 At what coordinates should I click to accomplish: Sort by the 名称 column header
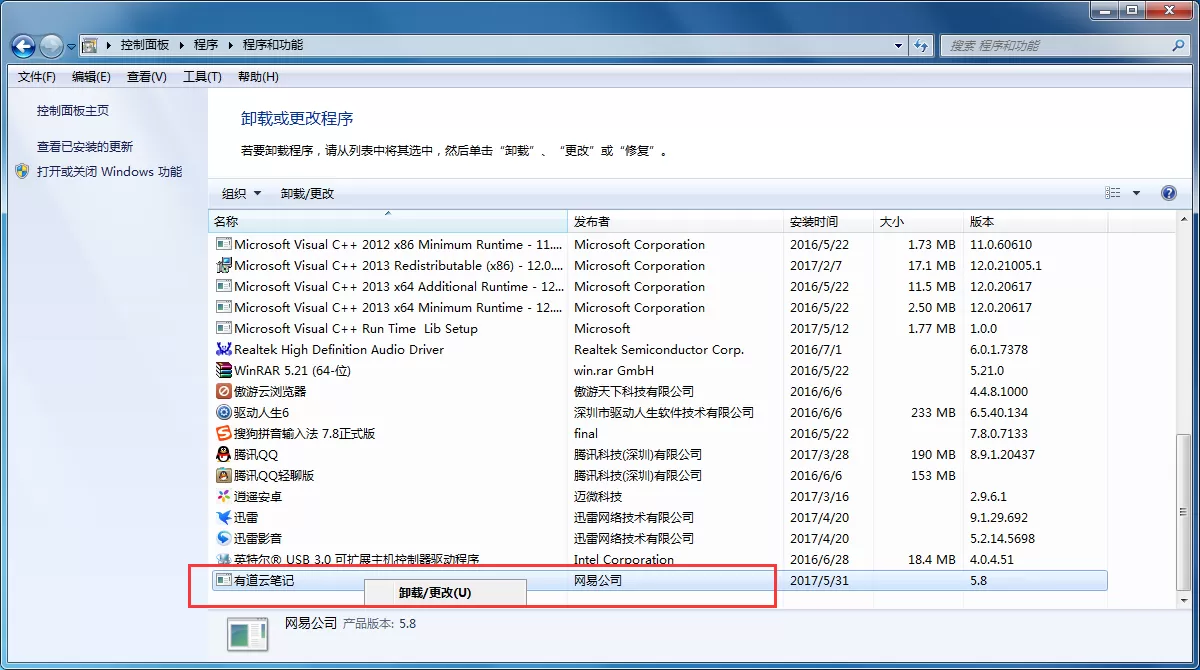coord(388,222)
